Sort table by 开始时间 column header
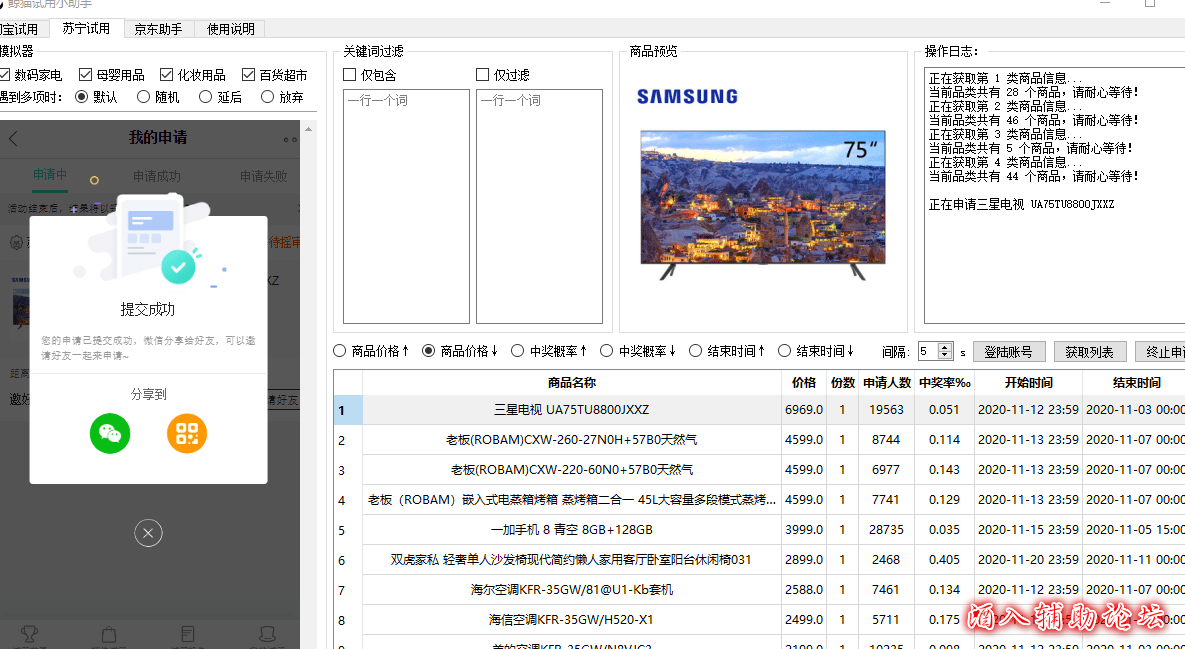 (1029, 382)
